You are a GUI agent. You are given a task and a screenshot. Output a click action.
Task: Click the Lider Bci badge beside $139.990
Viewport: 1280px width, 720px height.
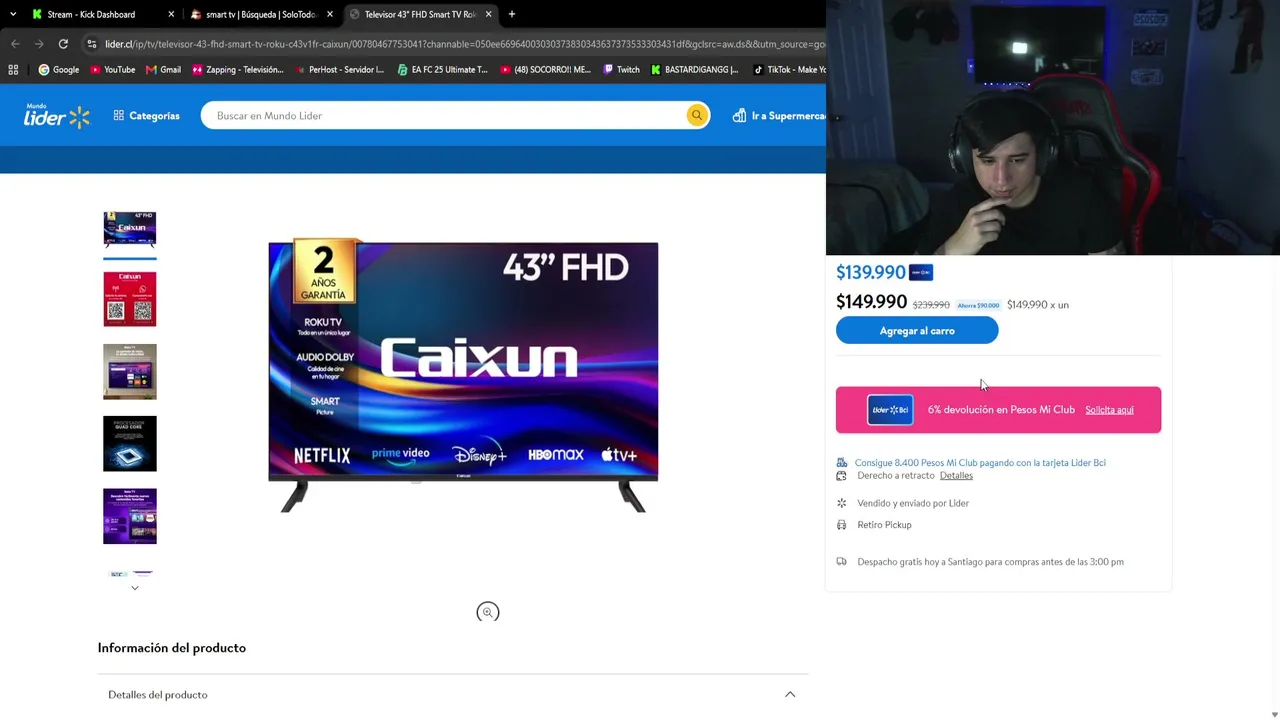(921, 272)
